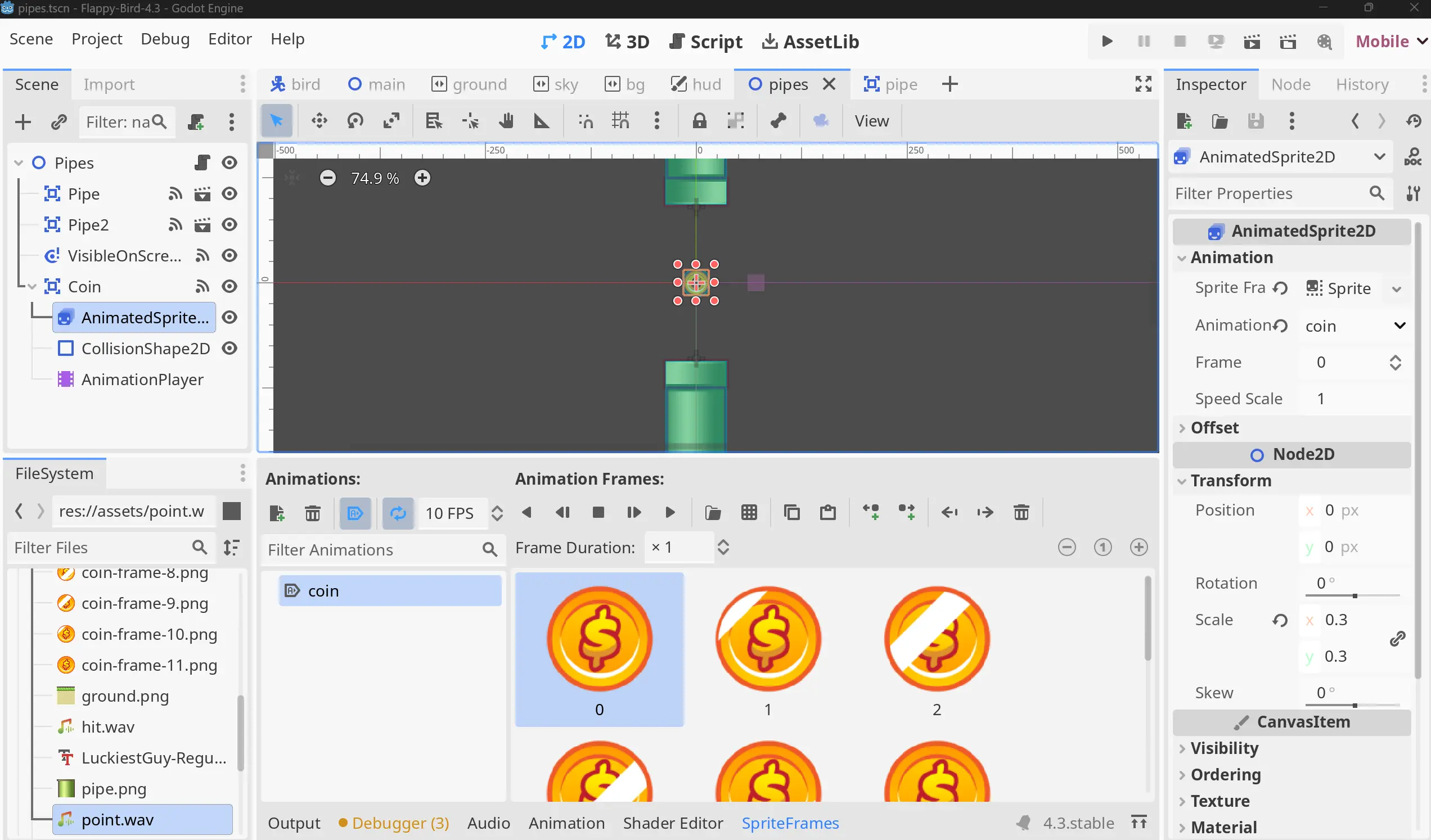Copy the selected animation frame
Screen dimensions: 1431x840
pos(791,513)
